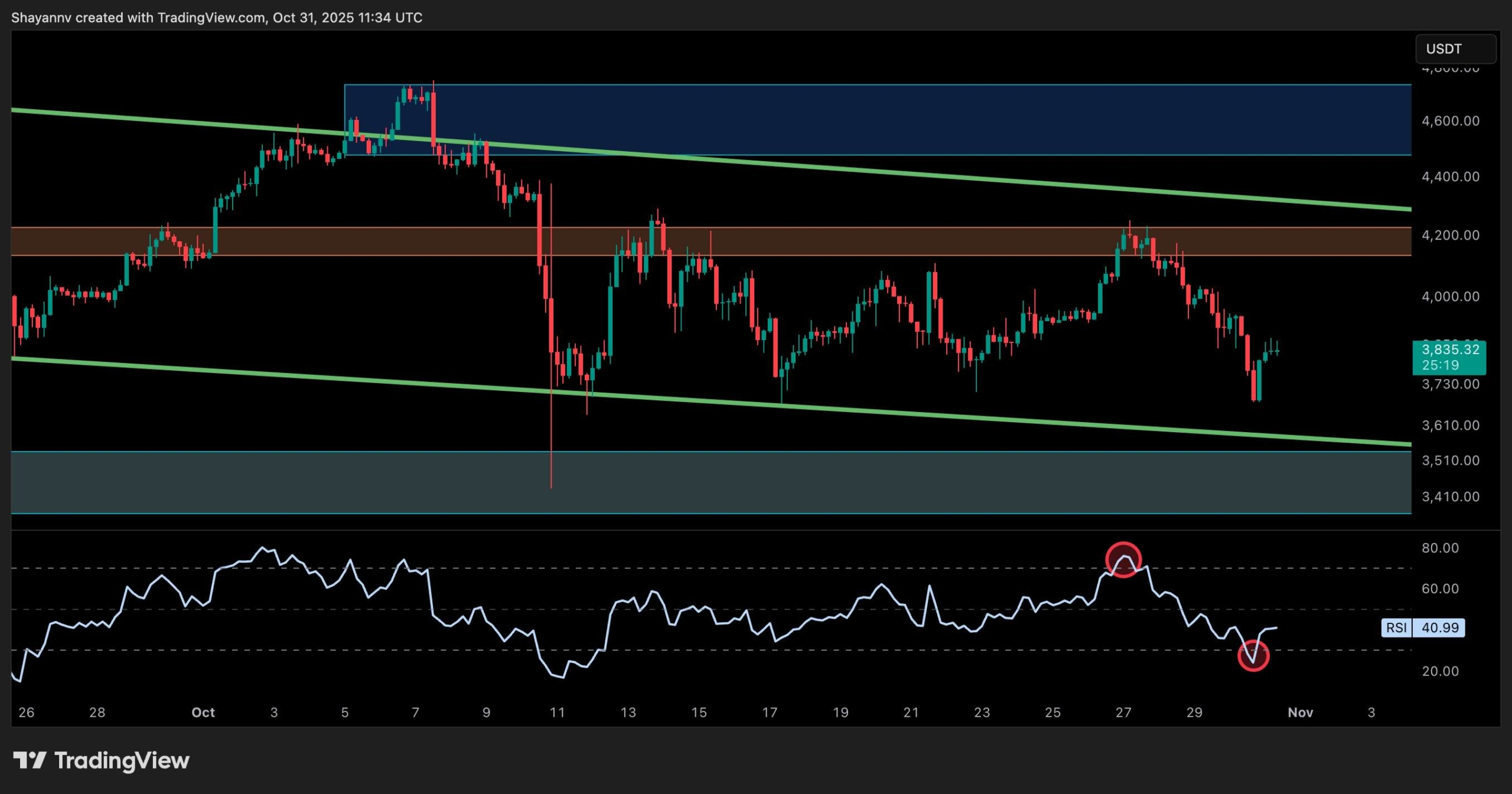Click the 27 date label on time axis
Viewport: 1512px width, 794px height.
(x=1123, y=713)
